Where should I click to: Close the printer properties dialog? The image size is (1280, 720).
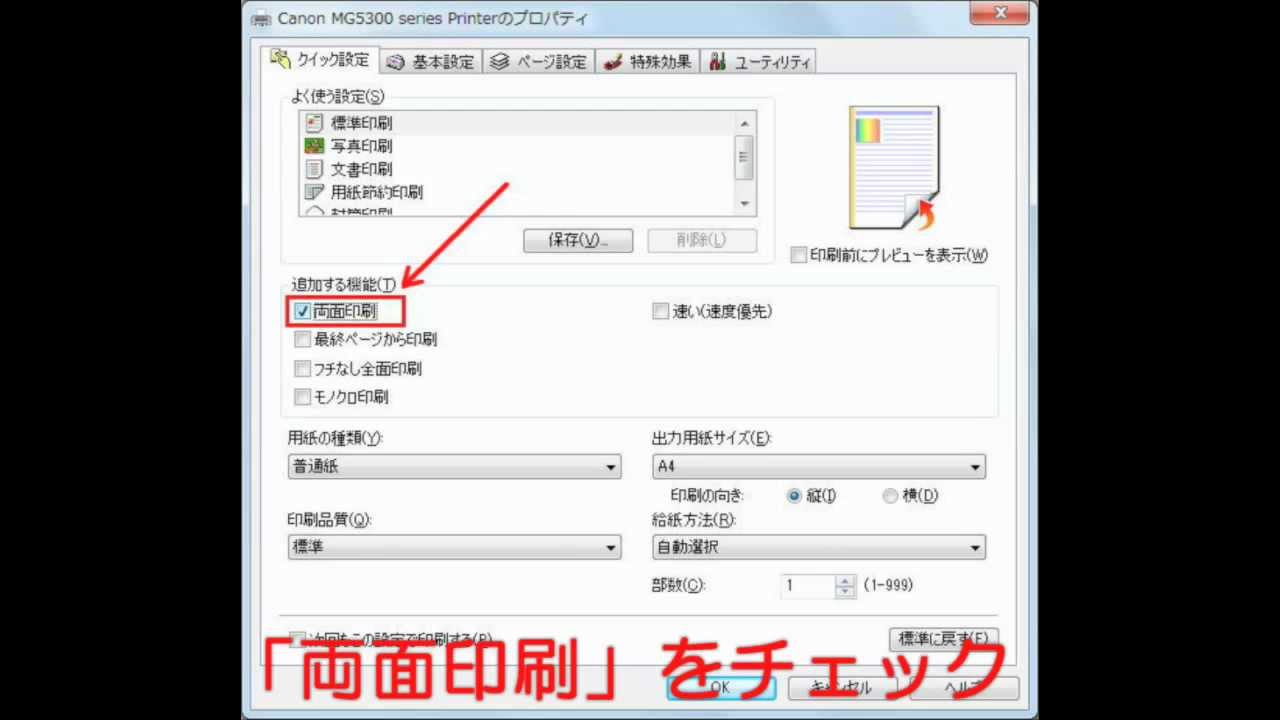tap(1000, 14)
